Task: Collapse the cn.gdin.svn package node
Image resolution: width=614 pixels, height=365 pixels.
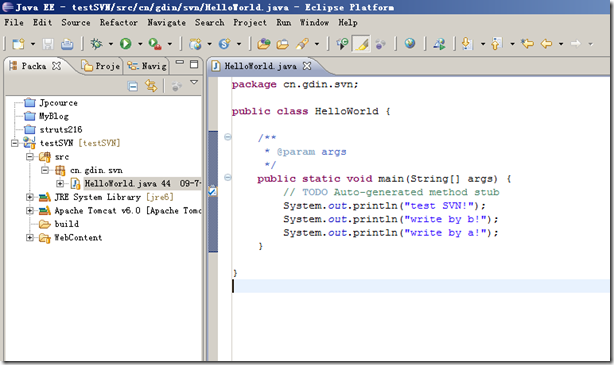Action: (45, 170)
